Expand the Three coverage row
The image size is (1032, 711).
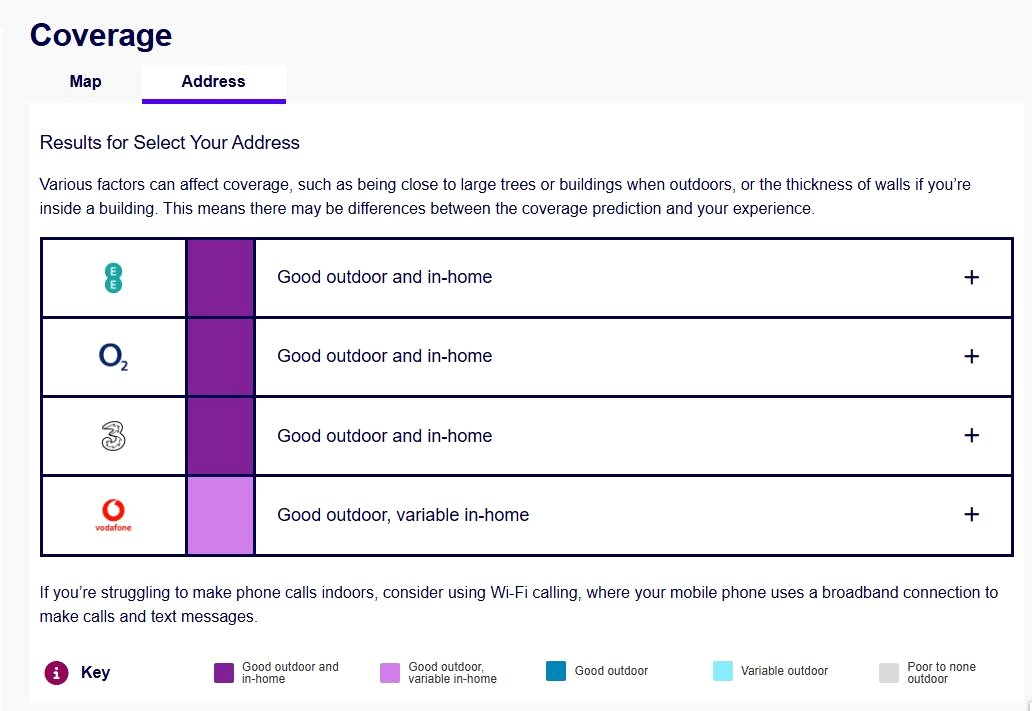point(971,436)
